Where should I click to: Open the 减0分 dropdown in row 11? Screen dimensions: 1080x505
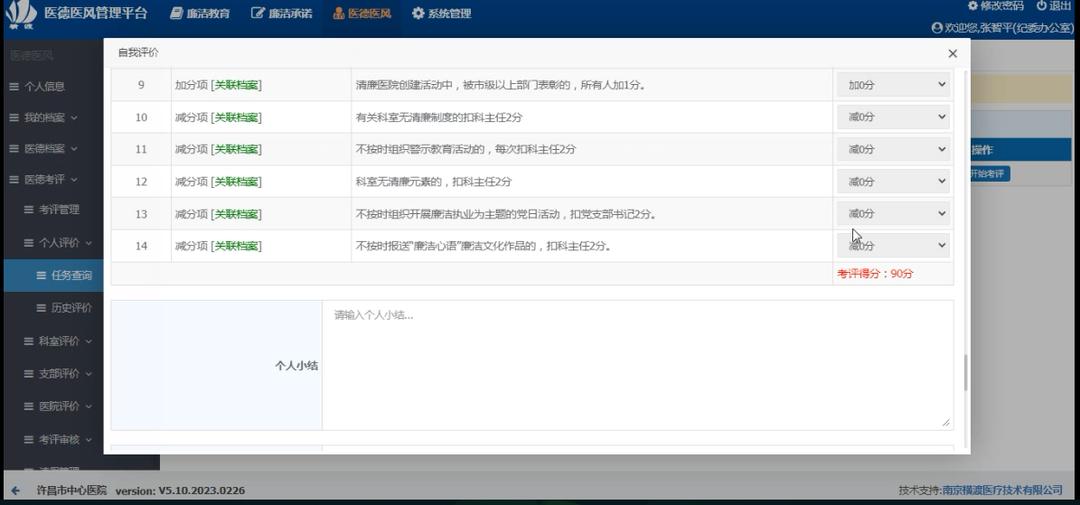[893, 149]
